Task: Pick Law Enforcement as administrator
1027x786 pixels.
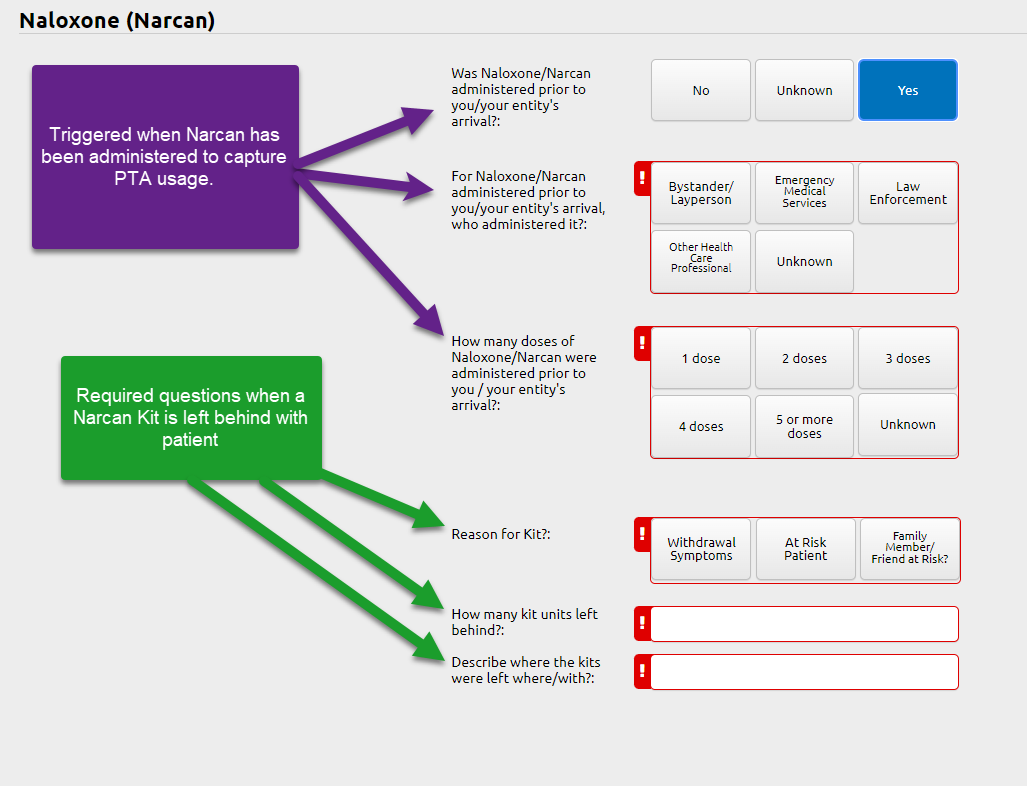Action: coord(908,193)
